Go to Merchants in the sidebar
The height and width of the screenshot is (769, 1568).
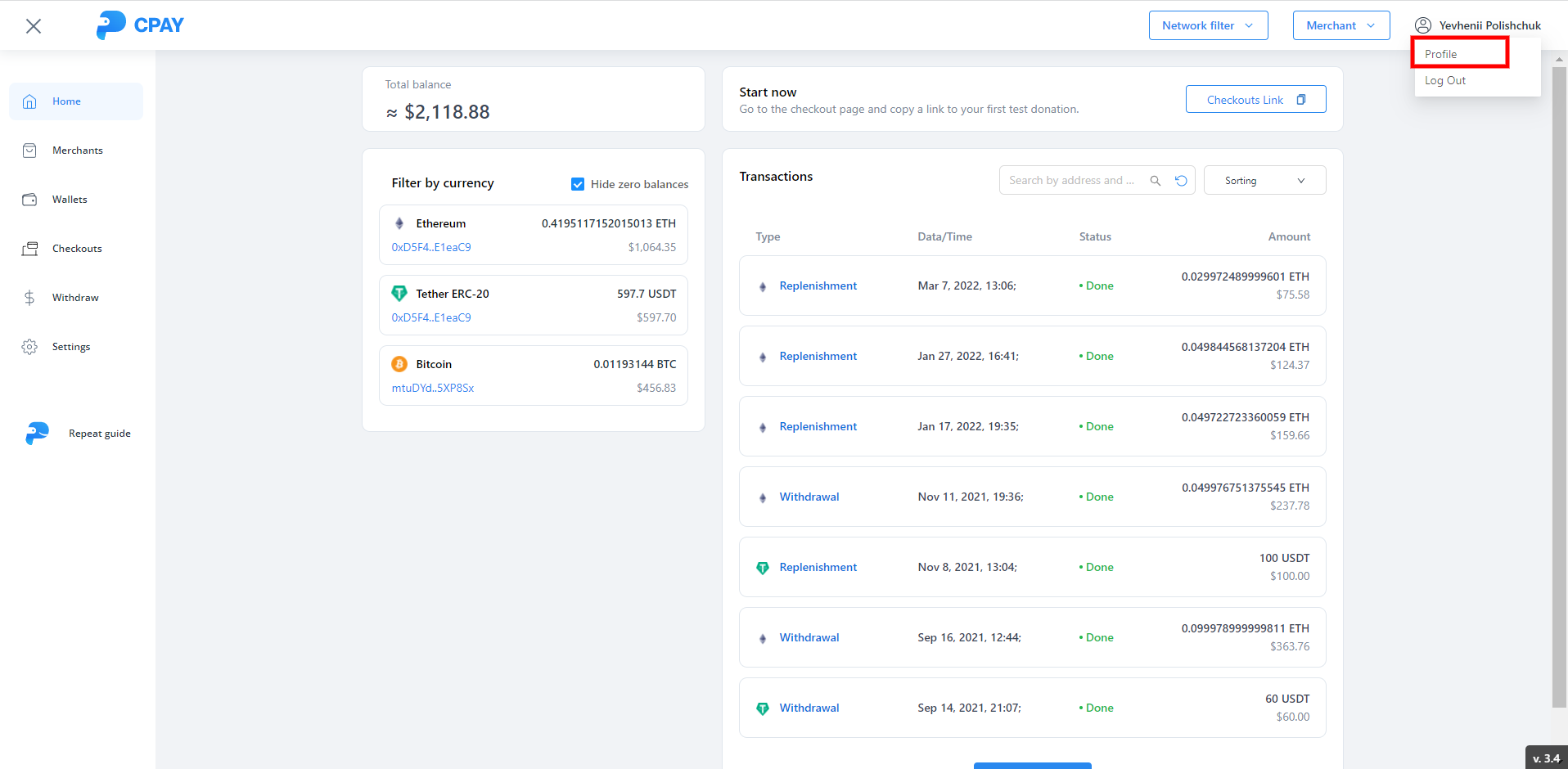tap(77, 151)
